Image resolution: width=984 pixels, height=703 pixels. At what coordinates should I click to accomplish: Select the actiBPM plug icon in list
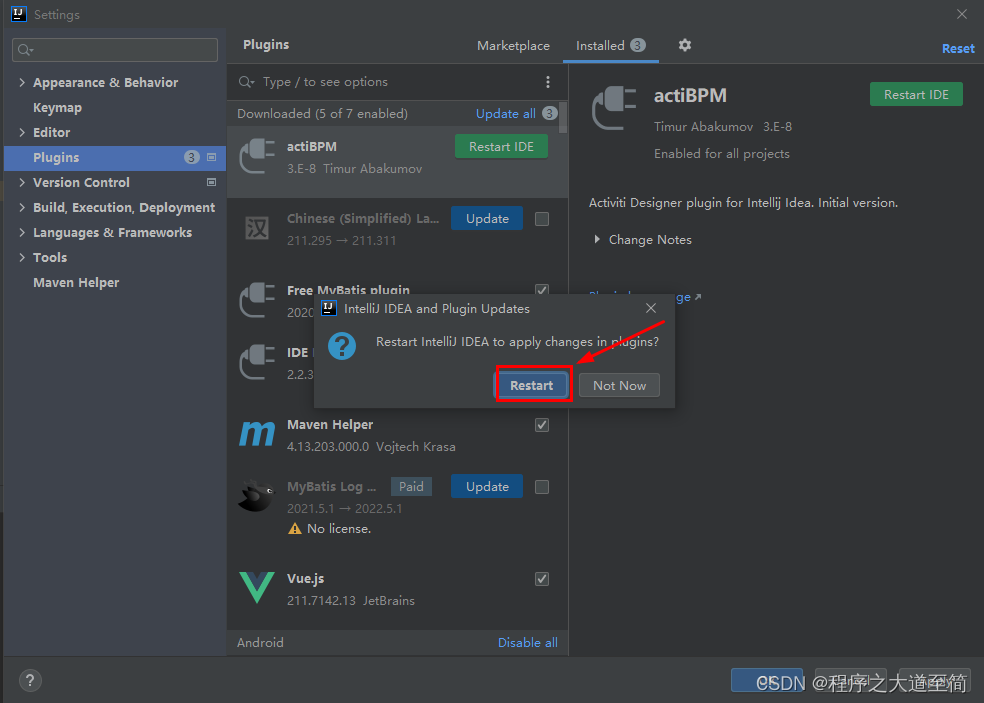(257, 156)
